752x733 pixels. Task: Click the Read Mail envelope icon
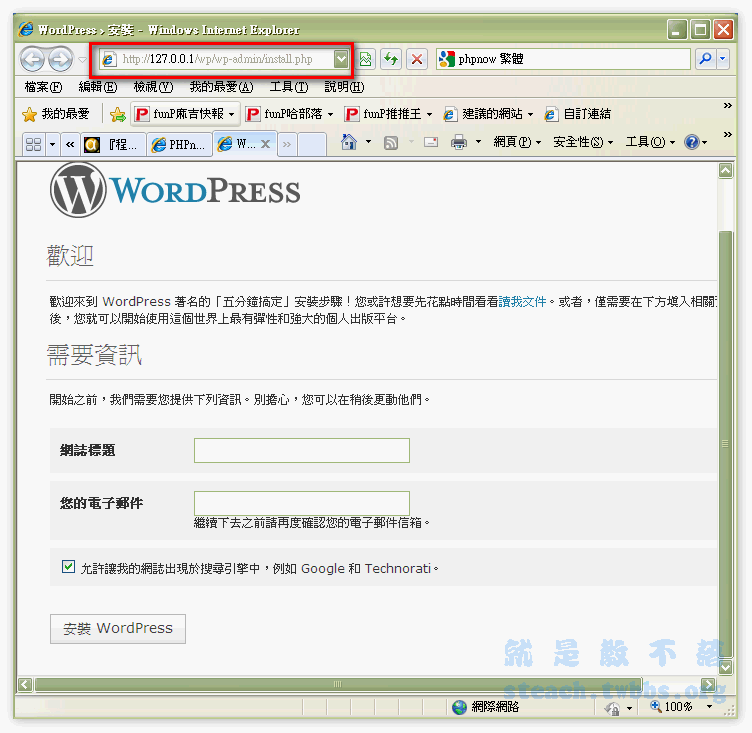[431, 142]
